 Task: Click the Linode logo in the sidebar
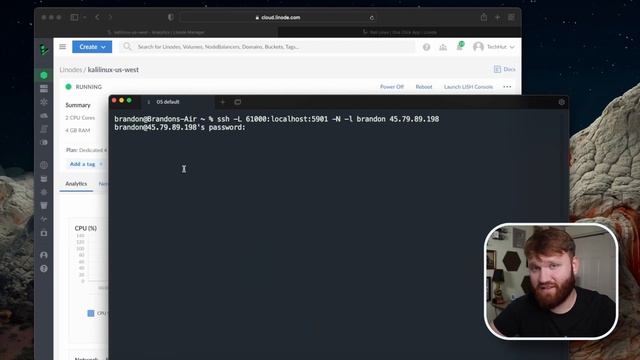pyautogui.click(x=44, y=49)
